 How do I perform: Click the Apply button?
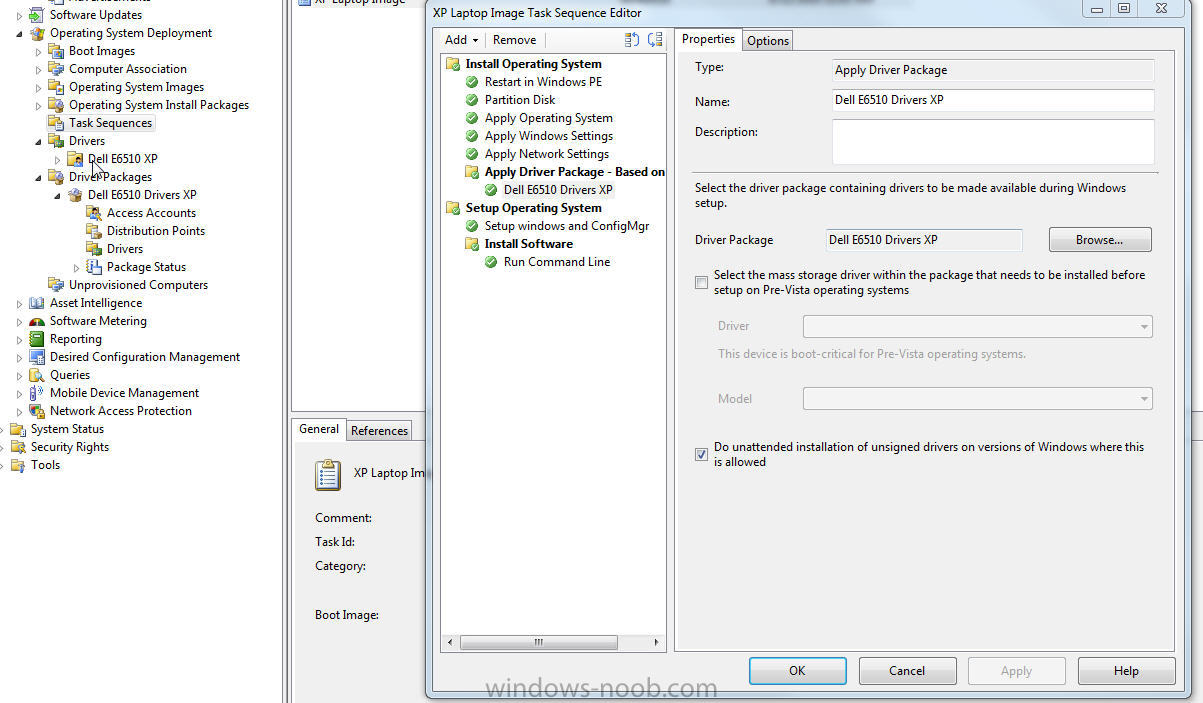pos(1016,671)
